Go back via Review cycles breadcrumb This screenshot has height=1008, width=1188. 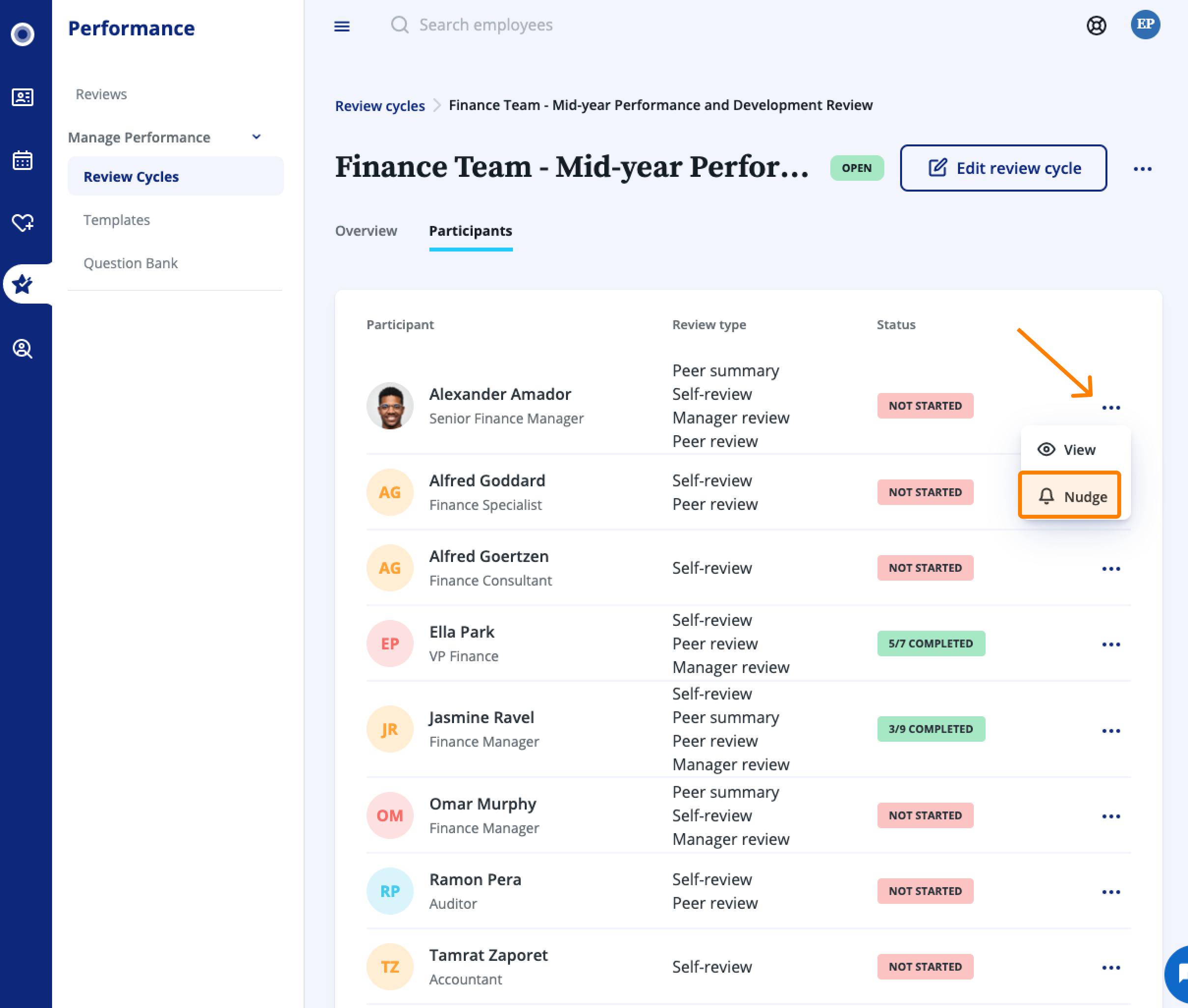tap(379, 106)
